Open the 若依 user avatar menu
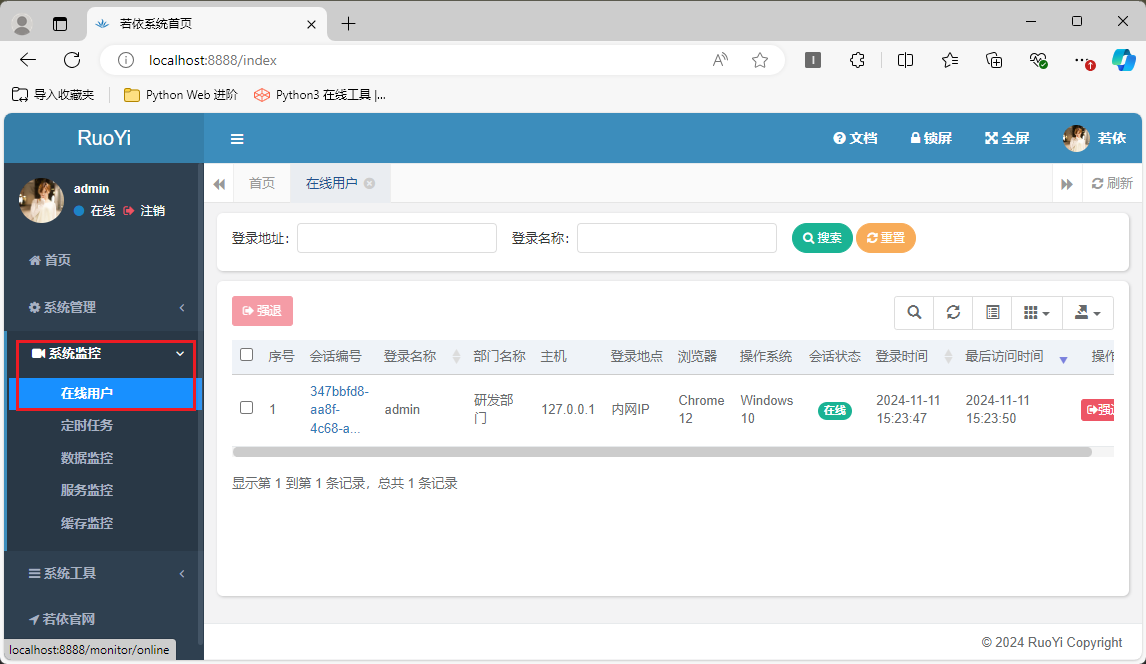Image resolution: width=1146 pixels, height=664 pixels. (1094, 138)
